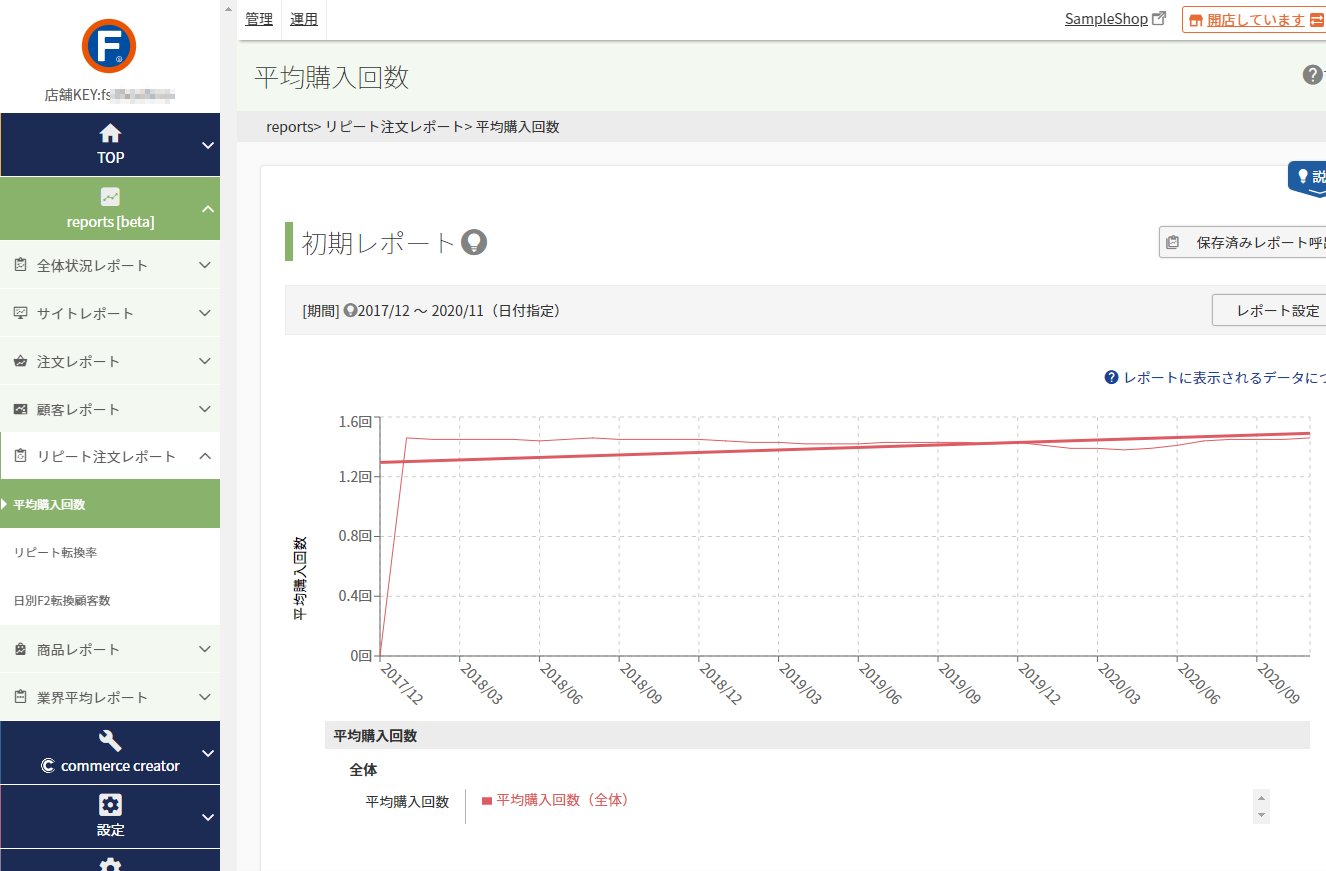Image resolution: width=1326 pixels, height=871 pixels.
Task: Expand commerce creator chevron
Action: pyautogui.click(x=207, y=753)
